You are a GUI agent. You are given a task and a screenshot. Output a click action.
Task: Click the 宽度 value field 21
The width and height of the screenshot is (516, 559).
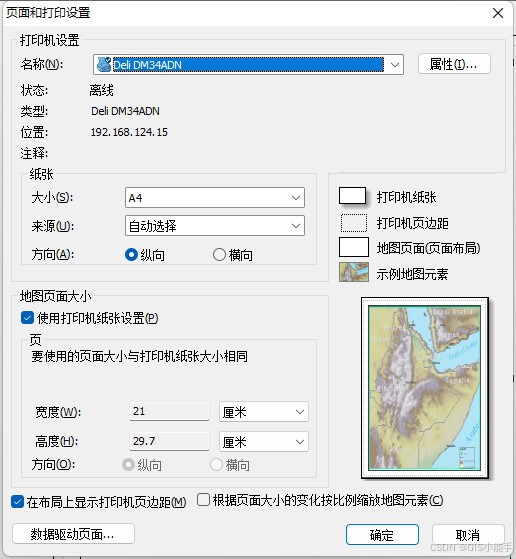pos(169,411)
